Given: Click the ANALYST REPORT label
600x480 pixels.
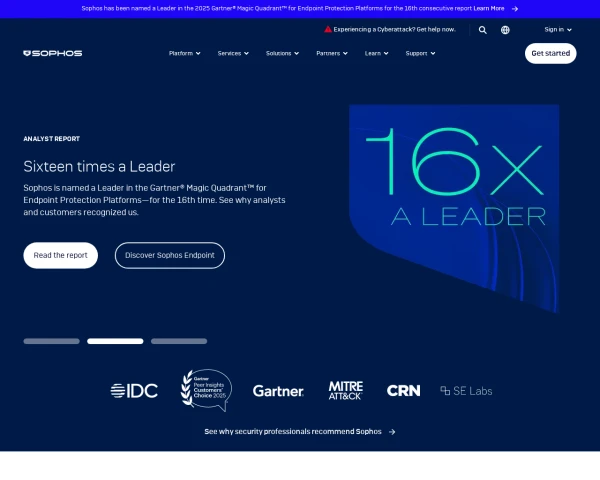Looking at the screenshot, I should tap(52, 139).
